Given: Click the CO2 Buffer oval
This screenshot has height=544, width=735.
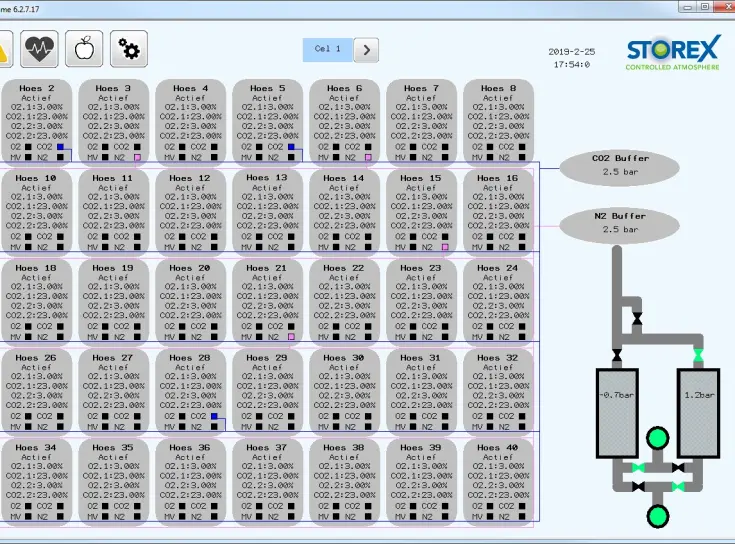Looking at the screenshot, I should point(620,165).
